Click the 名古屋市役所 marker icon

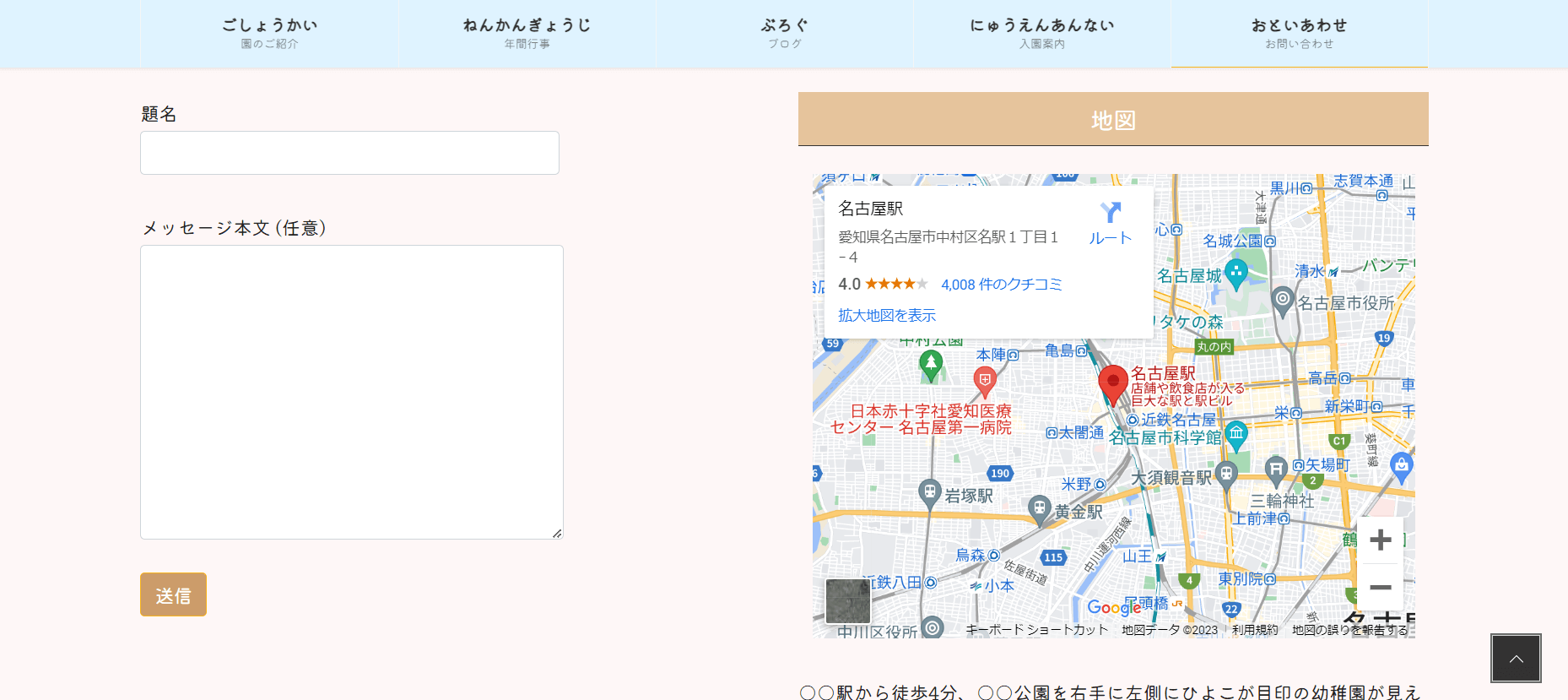pos(1283,301)
